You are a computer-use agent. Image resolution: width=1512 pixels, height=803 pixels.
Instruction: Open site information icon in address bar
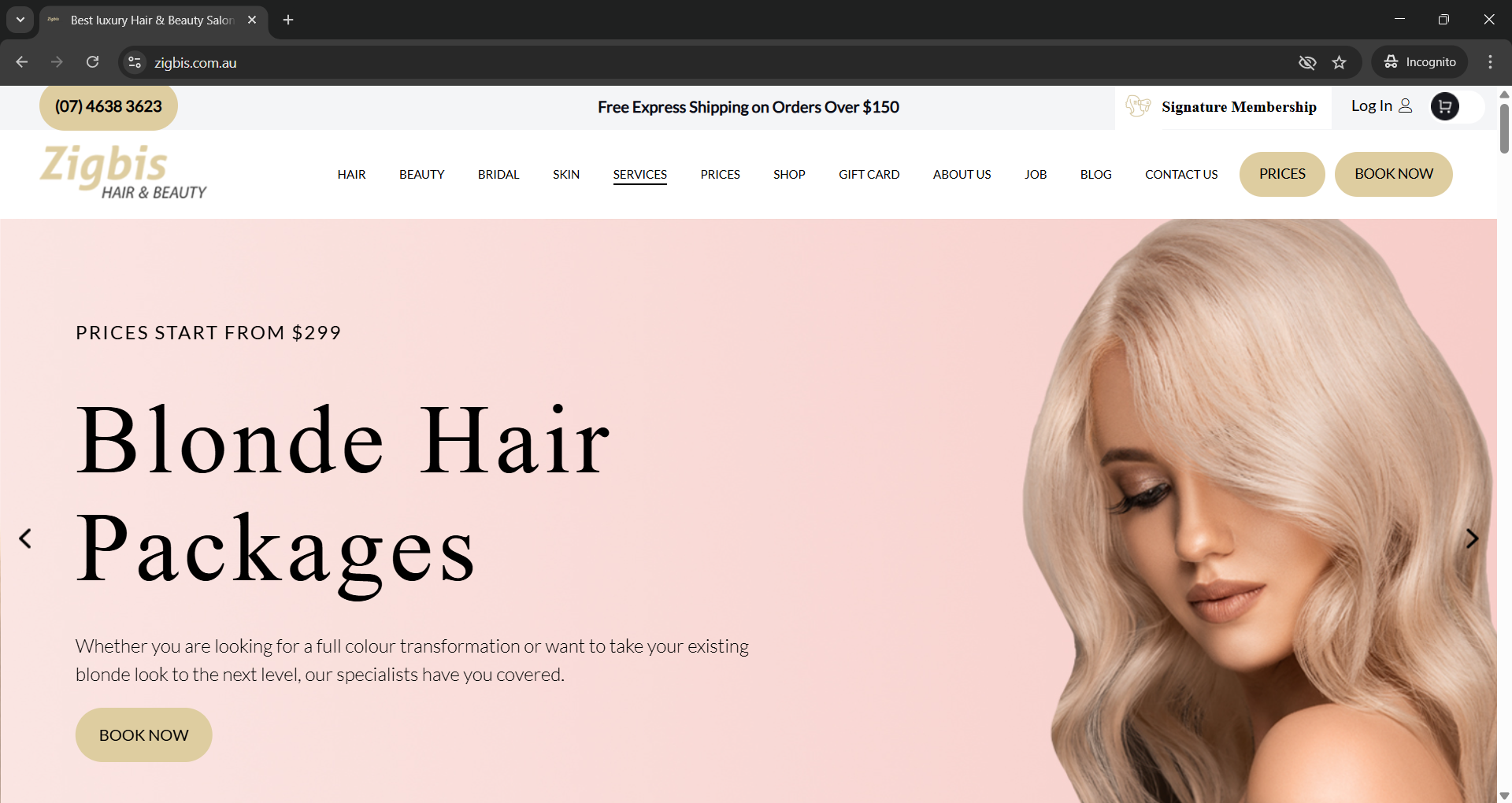(135, 62)
